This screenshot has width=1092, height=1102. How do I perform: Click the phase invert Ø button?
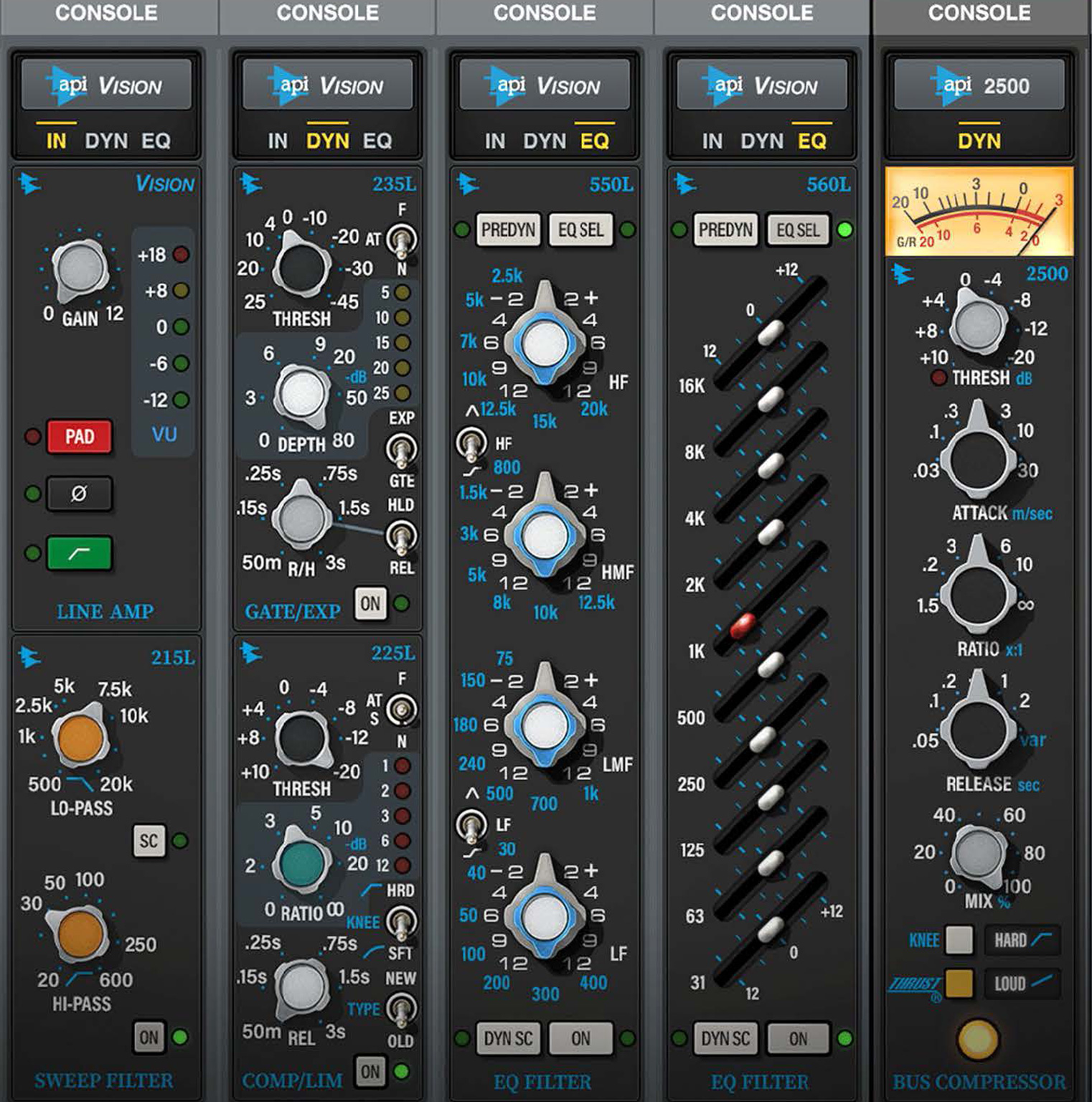79,494
